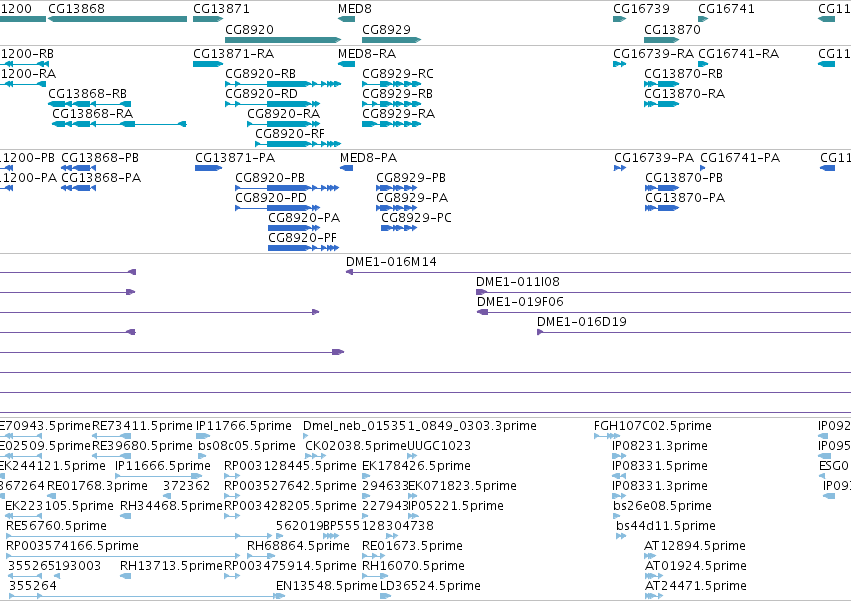
Task: Select protein CG13870-PB
Action: [x=684, y=178]
